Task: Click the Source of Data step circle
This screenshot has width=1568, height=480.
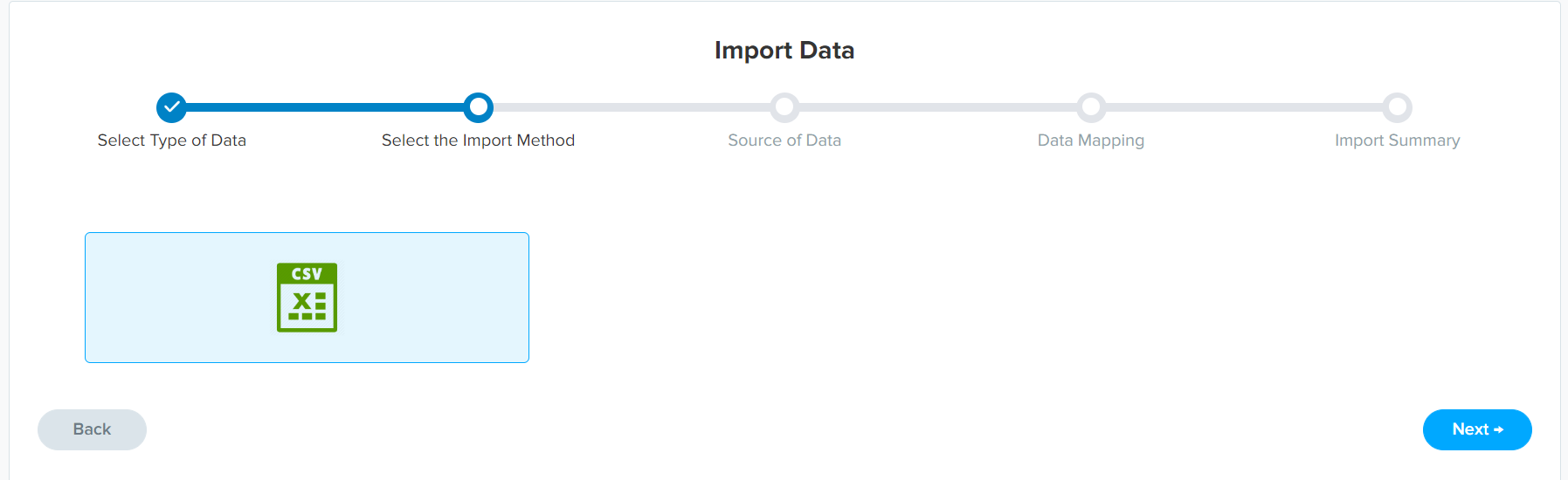Action: pyautogui.click(x=784, y=107)
